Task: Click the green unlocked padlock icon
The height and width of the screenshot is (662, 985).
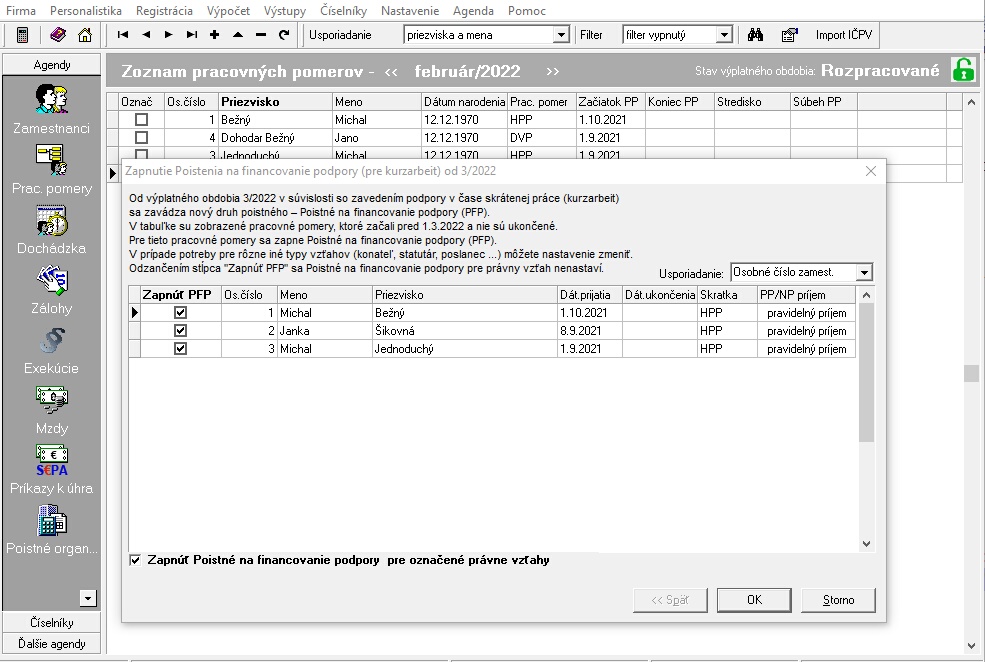Action: [x=963, y=70]
